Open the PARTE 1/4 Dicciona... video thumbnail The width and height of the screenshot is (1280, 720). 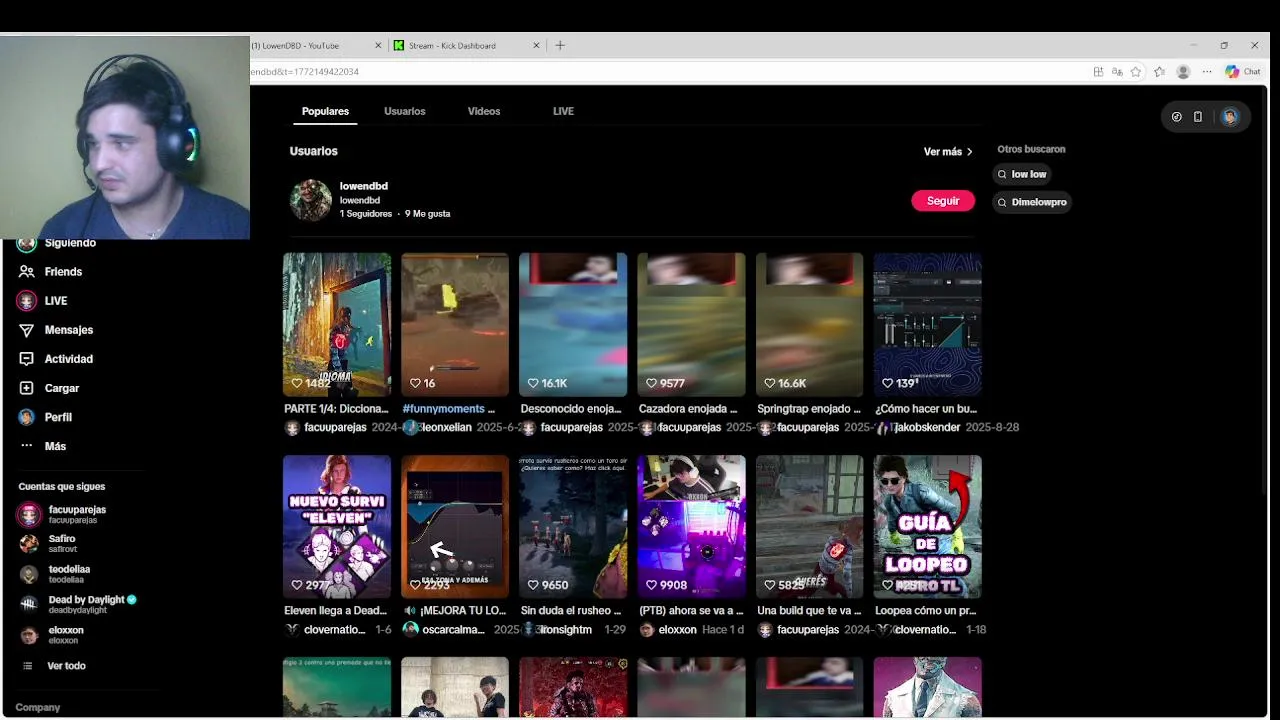click(x=337, y=324)
